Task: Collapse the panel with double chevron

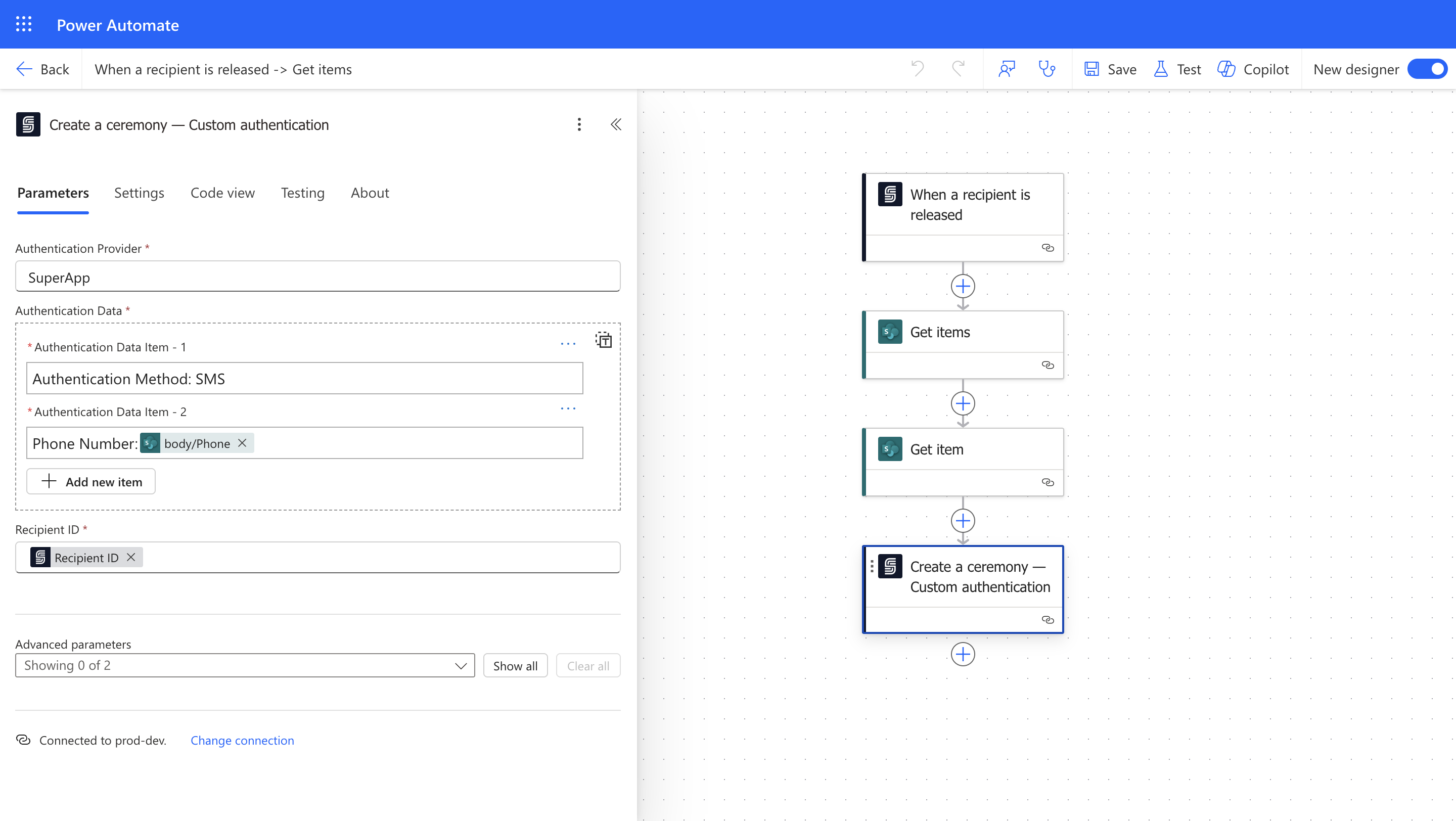Action: (616, 124)
